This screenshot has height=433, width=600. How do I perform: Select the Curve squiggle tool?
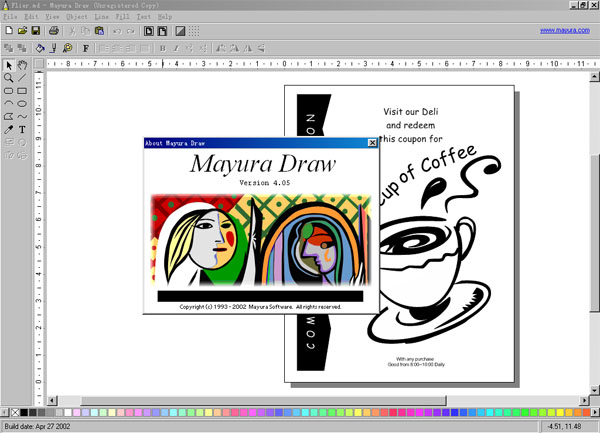point(23,117)
